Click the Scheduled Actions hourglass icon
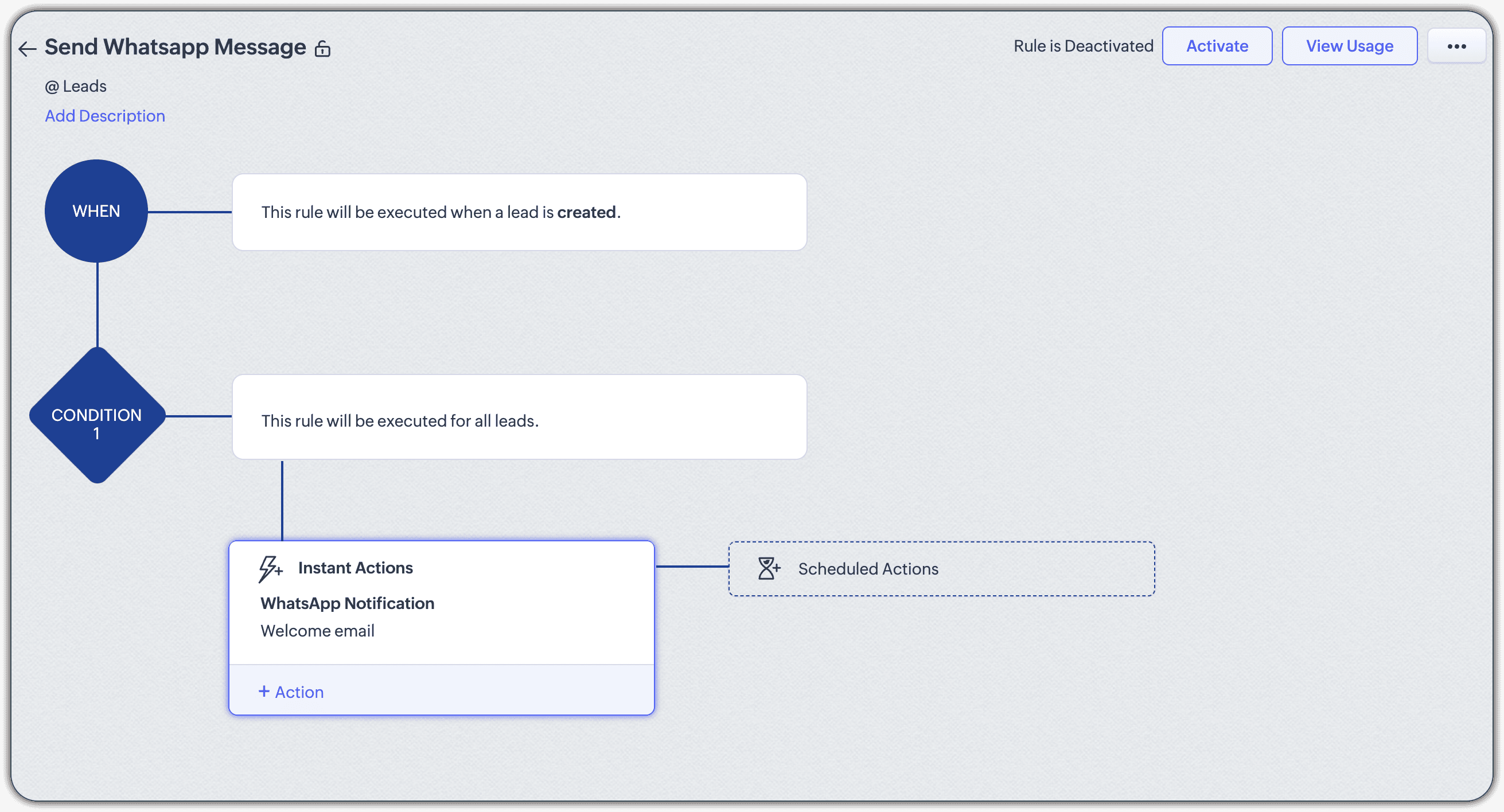Image resolution: width=1504 pixels, height=812 pixels. (769, 569)
